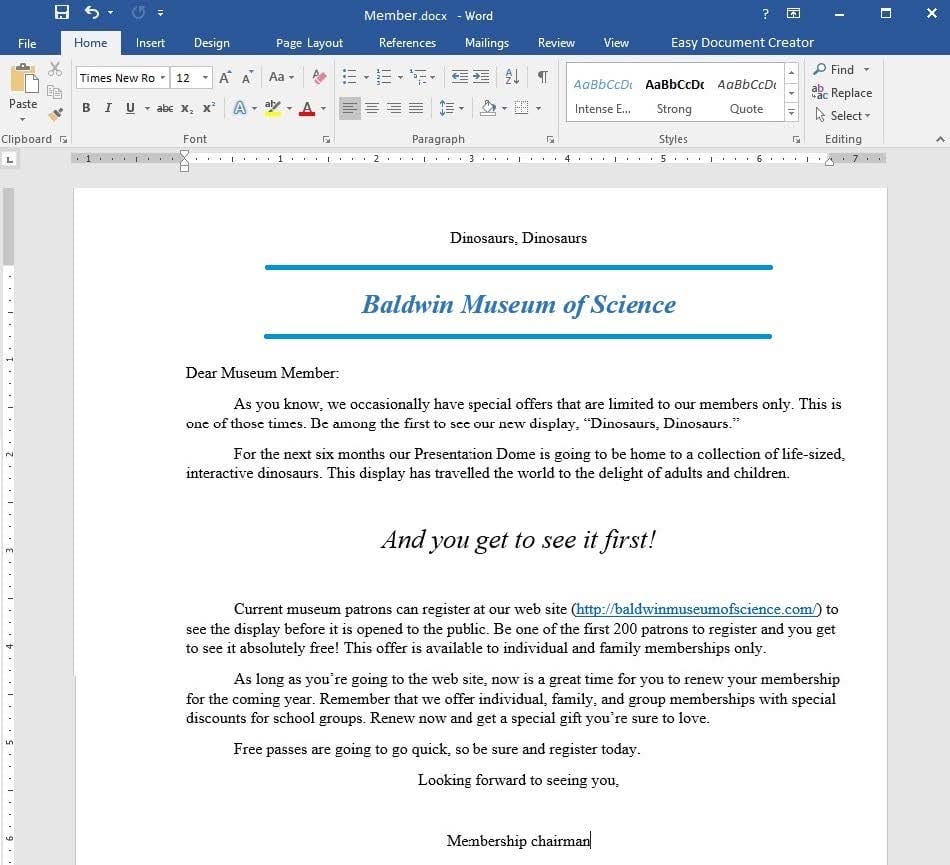Click the Sort A-Z icon
The height and width of the screenshot is (865, 950).
(x=512, y=77)
